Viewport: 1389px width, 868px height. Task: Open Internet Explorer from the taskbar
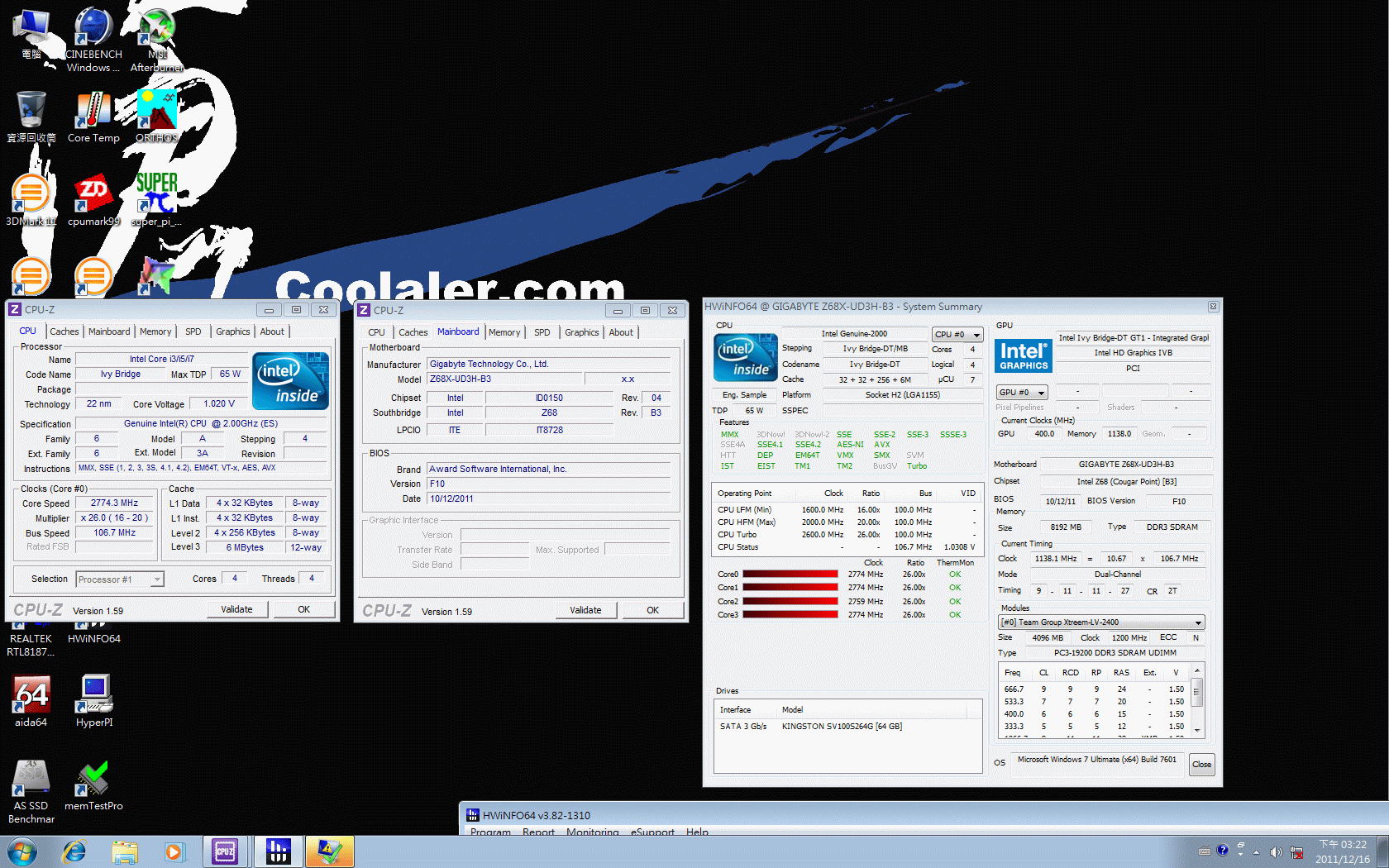coord(74,851)
